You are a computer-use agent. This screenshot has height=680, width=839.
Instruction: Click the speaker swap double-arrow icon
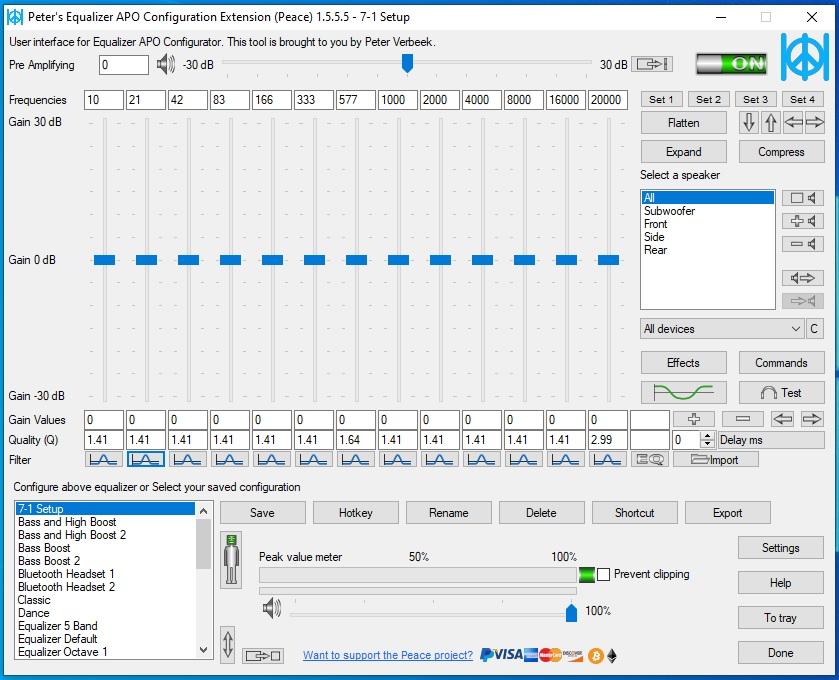[803, 278]
